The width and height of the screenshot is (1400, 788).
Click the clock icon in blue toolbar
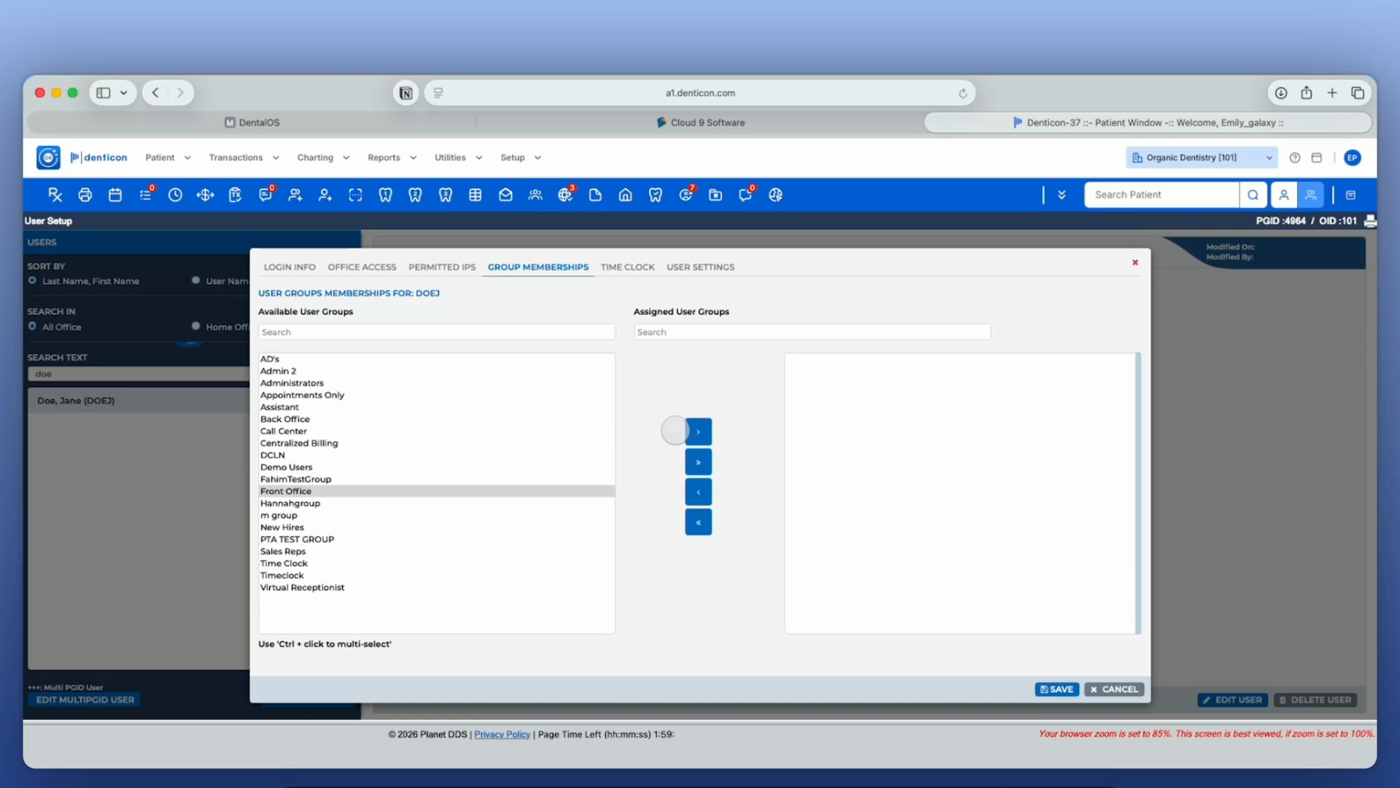pos(175,195)
